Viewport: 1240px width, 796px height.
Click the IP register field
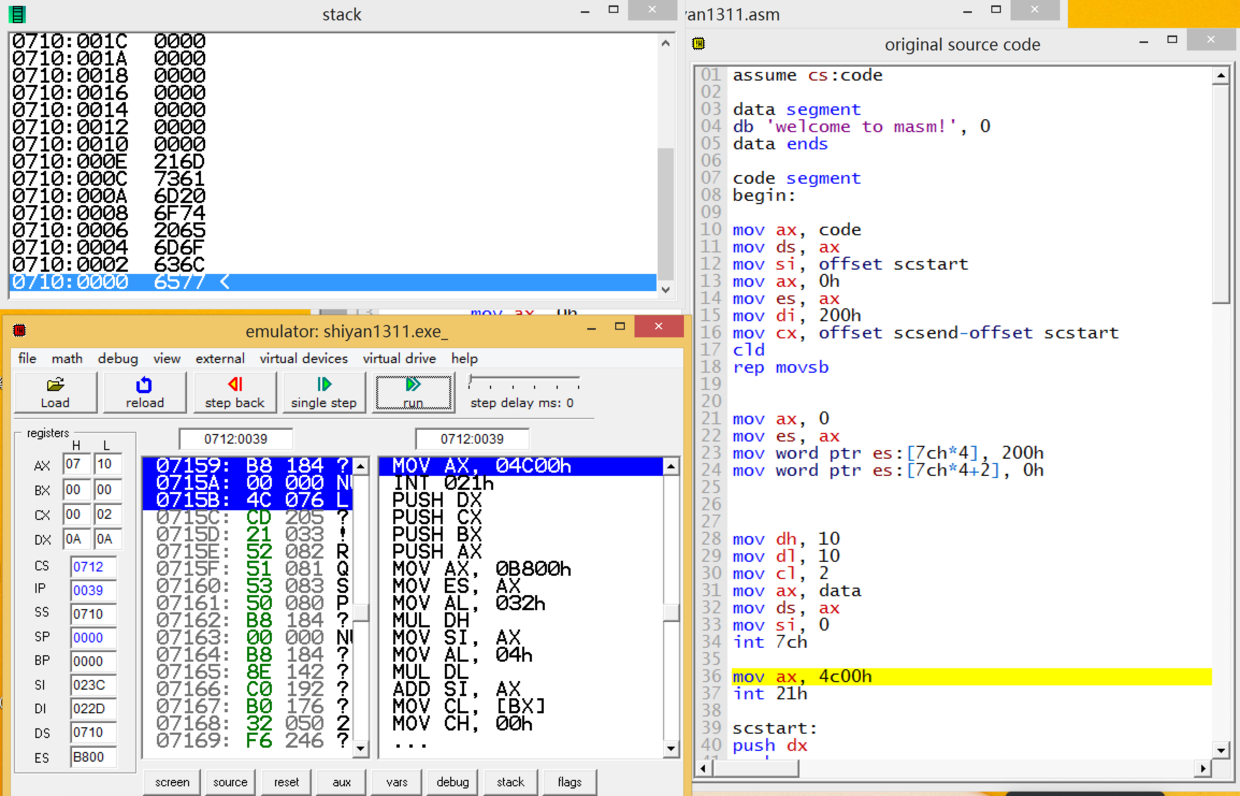(x=93, y=590)
